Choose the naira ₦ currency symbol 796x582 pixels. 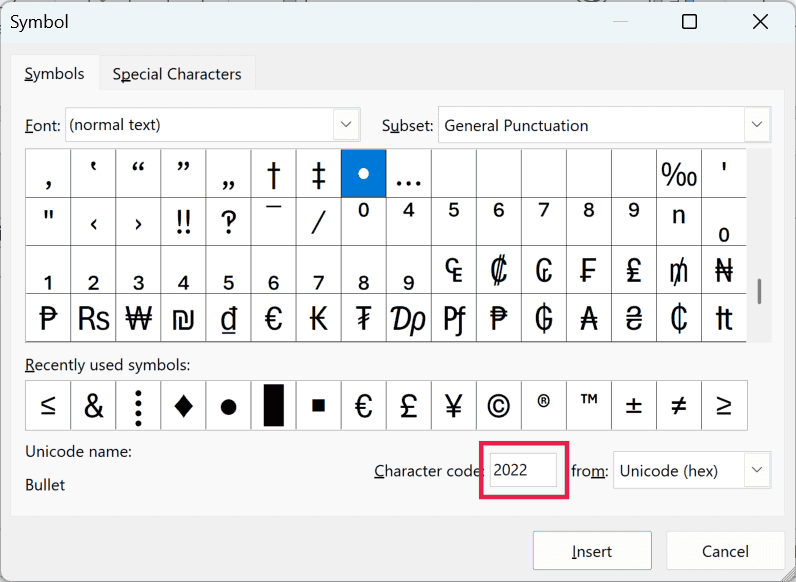(x=724, y=270)
